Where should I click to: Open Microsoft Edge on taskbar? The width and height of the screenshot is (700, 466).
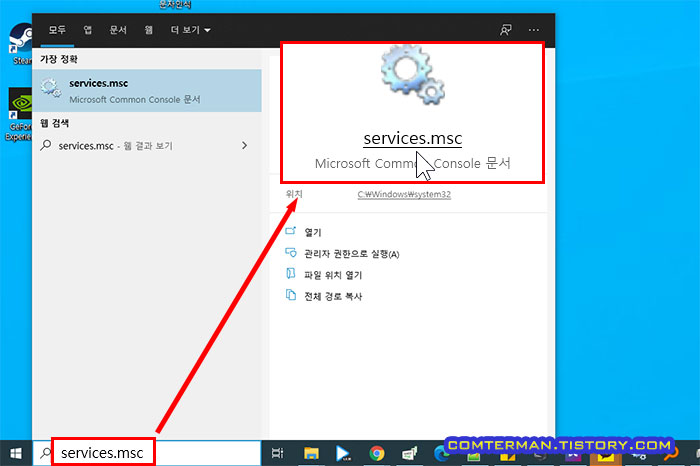[441, 454]
